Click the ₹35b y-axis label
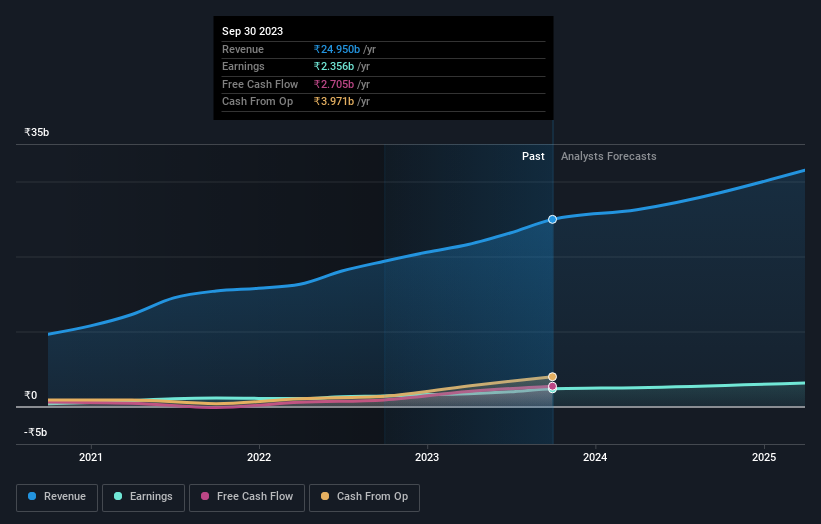 click(x=37, y=132)
